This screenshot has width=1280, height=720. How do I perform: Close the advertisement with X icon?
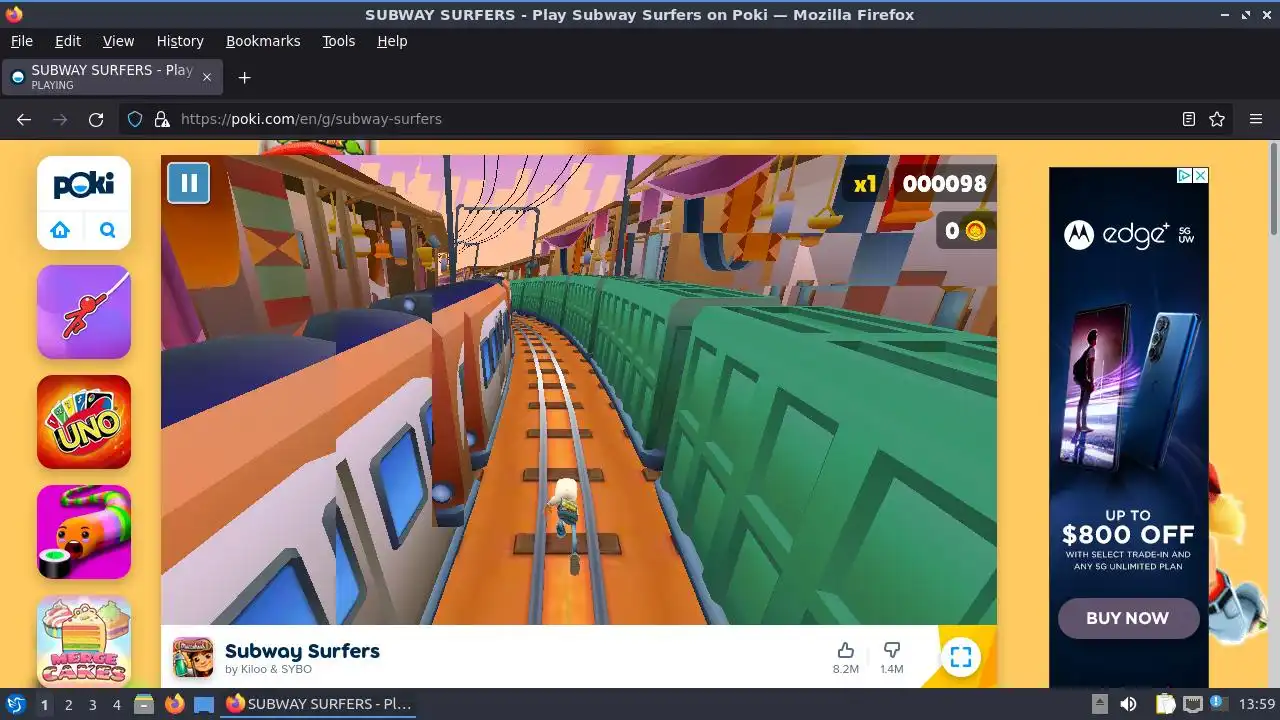(1201, 175)
